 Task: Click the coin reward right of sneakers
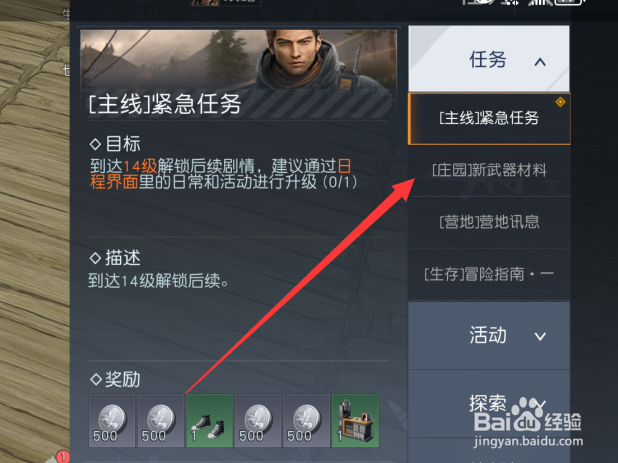258,420
